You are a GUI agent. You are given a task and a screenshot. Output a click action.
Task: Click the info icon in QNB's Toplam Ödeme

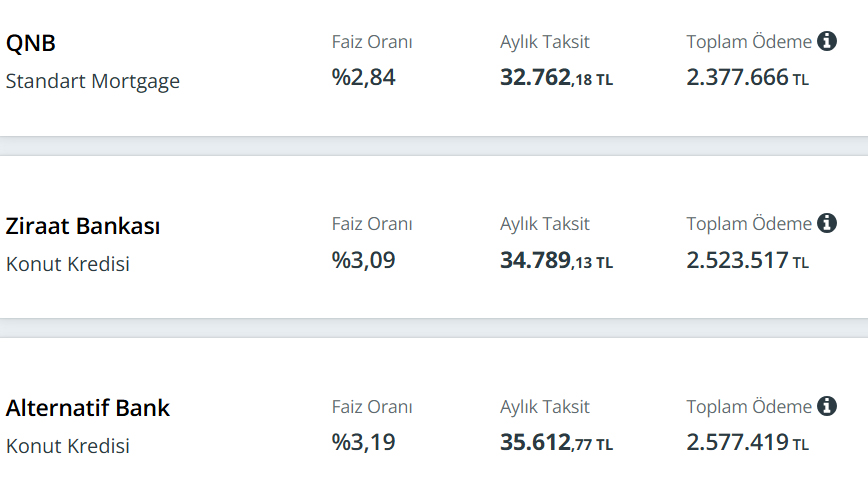[x=826, y=41]
